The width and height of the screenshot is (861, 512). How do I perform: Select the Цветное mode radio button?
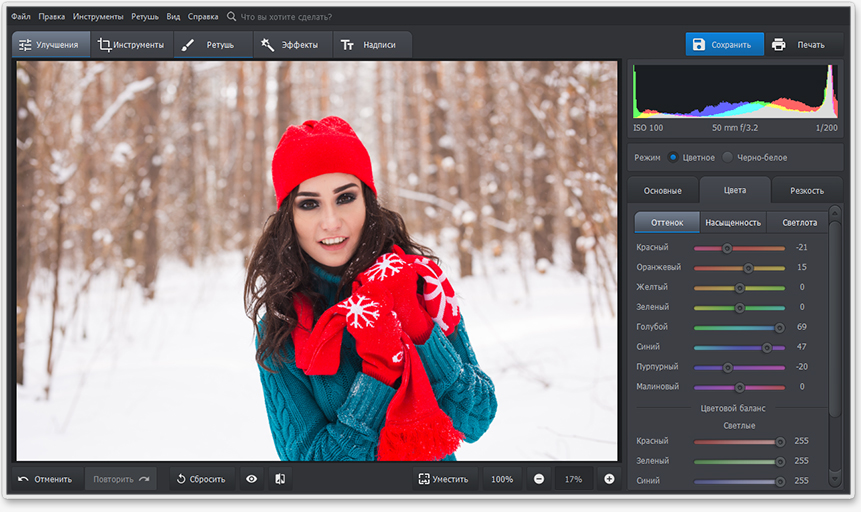point(673,157)
